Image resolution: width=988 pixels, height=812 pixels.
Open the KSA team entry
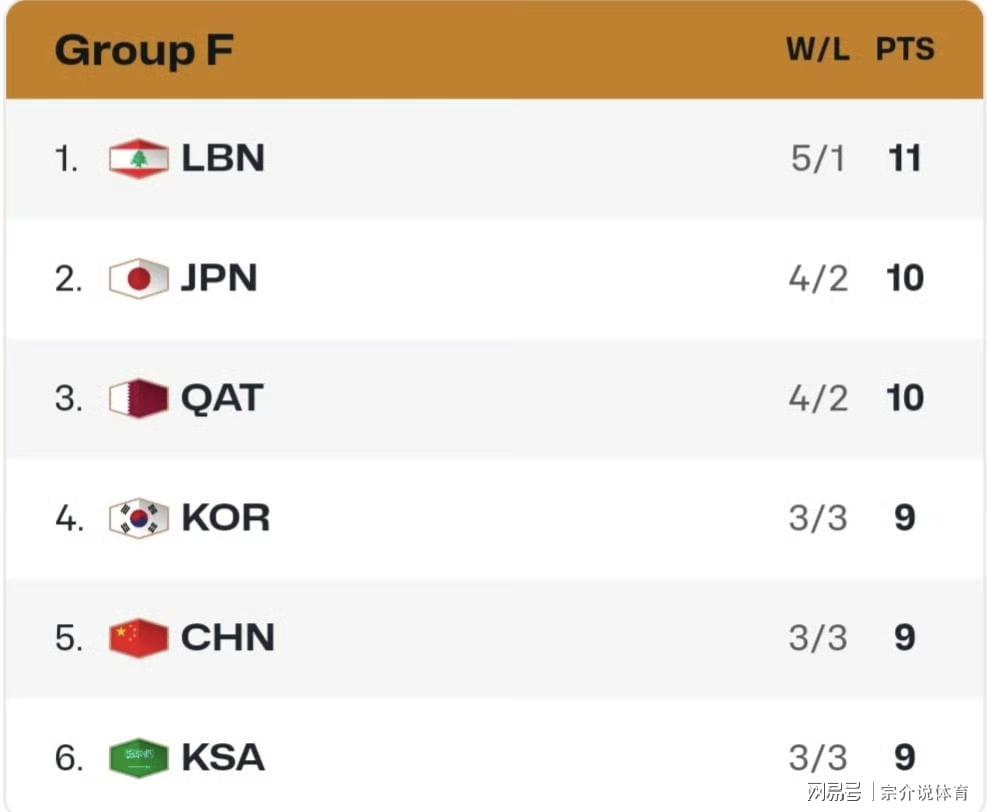tap(222, 757)
